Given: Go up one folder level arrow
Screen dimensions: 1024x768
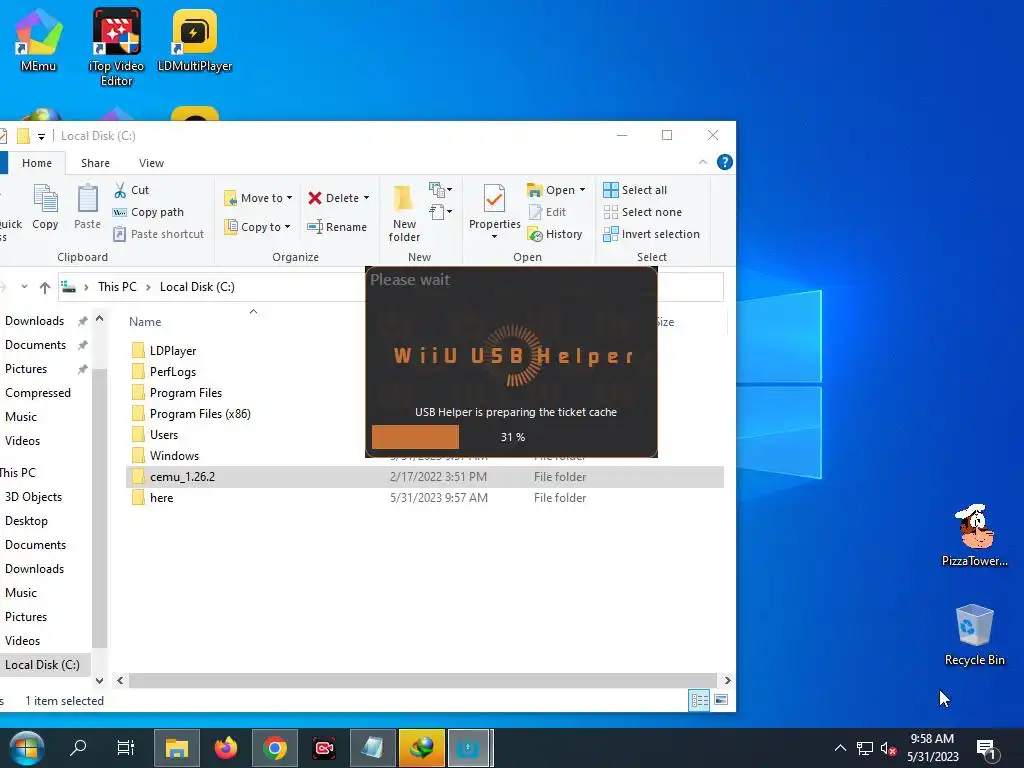Looking at the screenshot, I should click(x=44, y=287).
